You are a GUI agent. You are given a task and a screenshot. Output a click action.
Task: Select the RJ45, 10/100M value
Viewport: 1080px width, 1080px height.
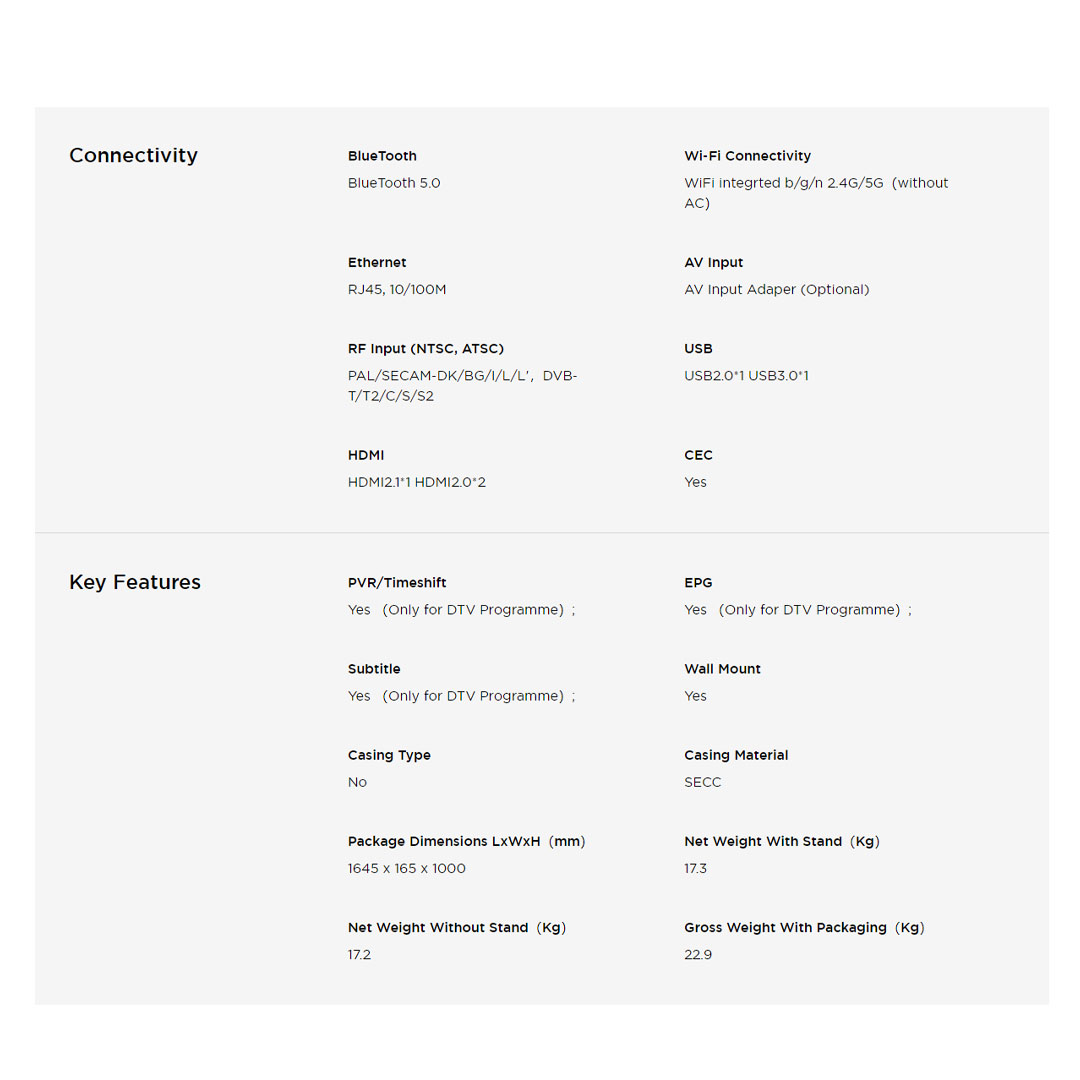(397, 289)
